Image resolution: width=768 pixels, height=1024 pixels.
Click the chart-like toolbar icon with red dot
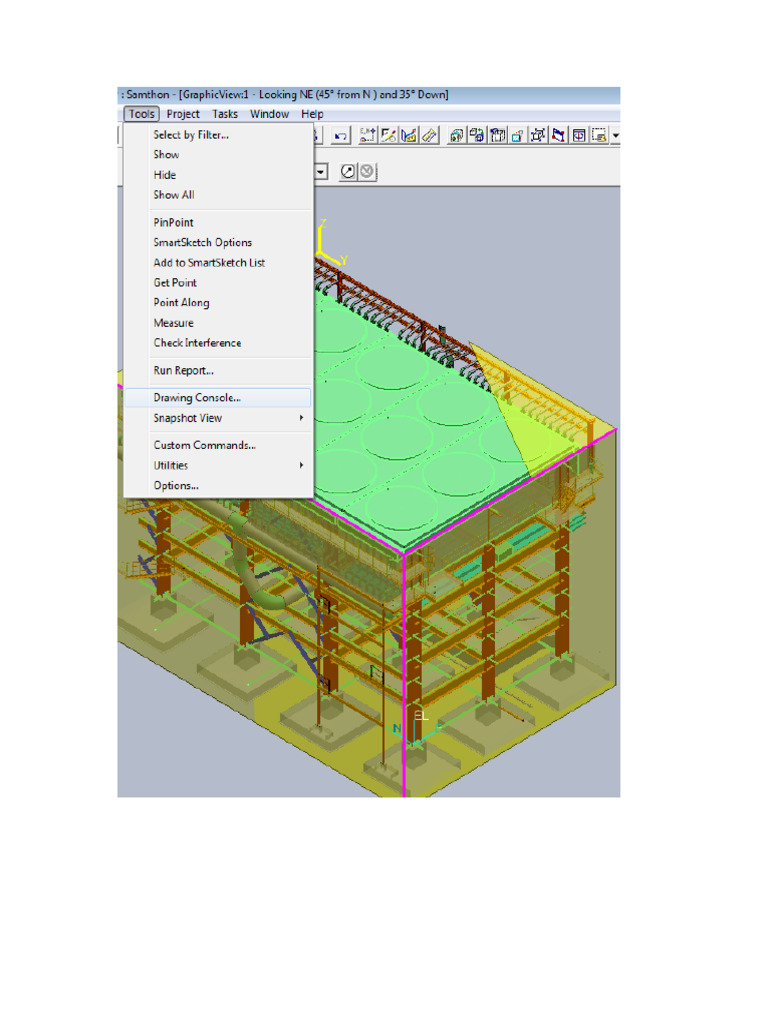[x=409, y=135]
